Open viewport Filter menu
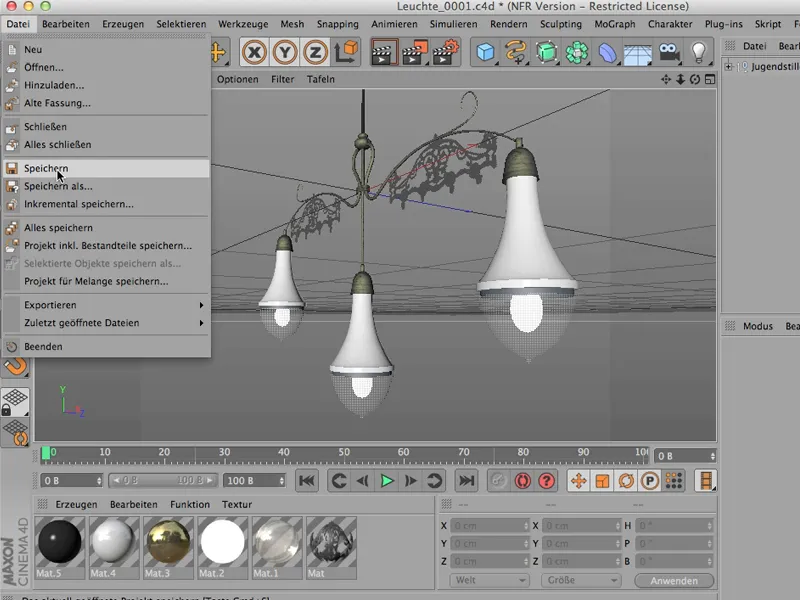 [x=282, y=79]
